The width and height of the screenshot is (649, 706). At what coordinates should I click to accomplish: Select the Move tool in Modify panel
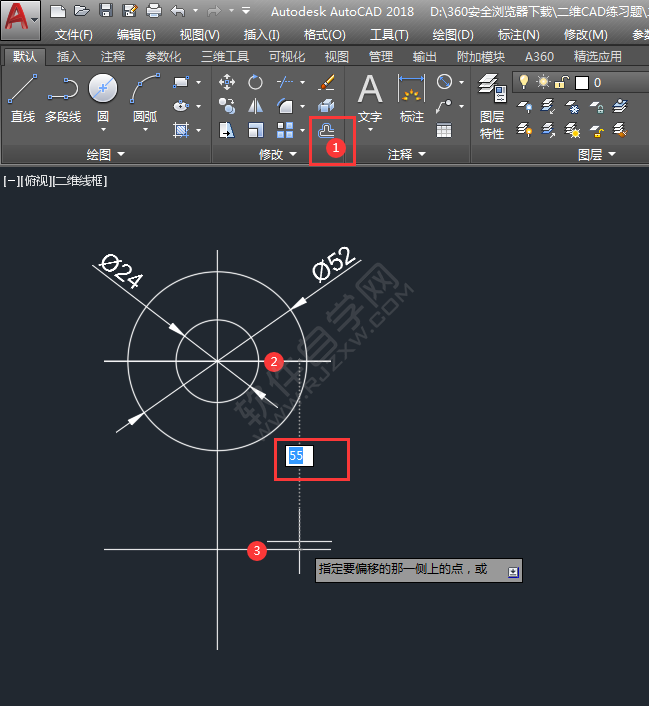[227, 82]
